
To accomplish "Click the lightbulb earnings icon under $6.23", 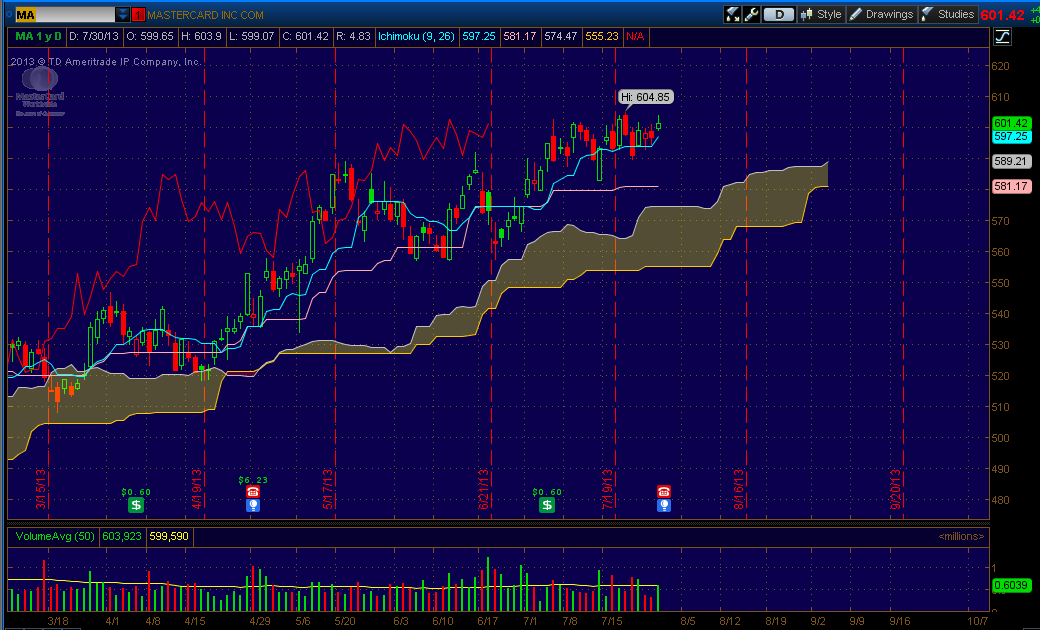I will pos(253,506).
